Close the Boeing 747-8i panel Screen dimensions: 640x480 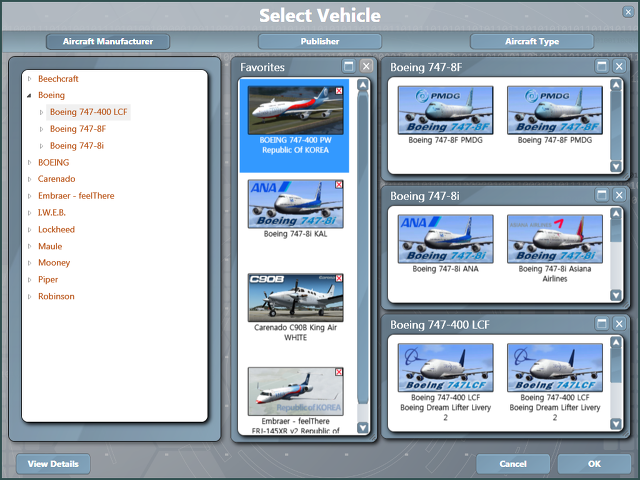click(x=619, y=195)
